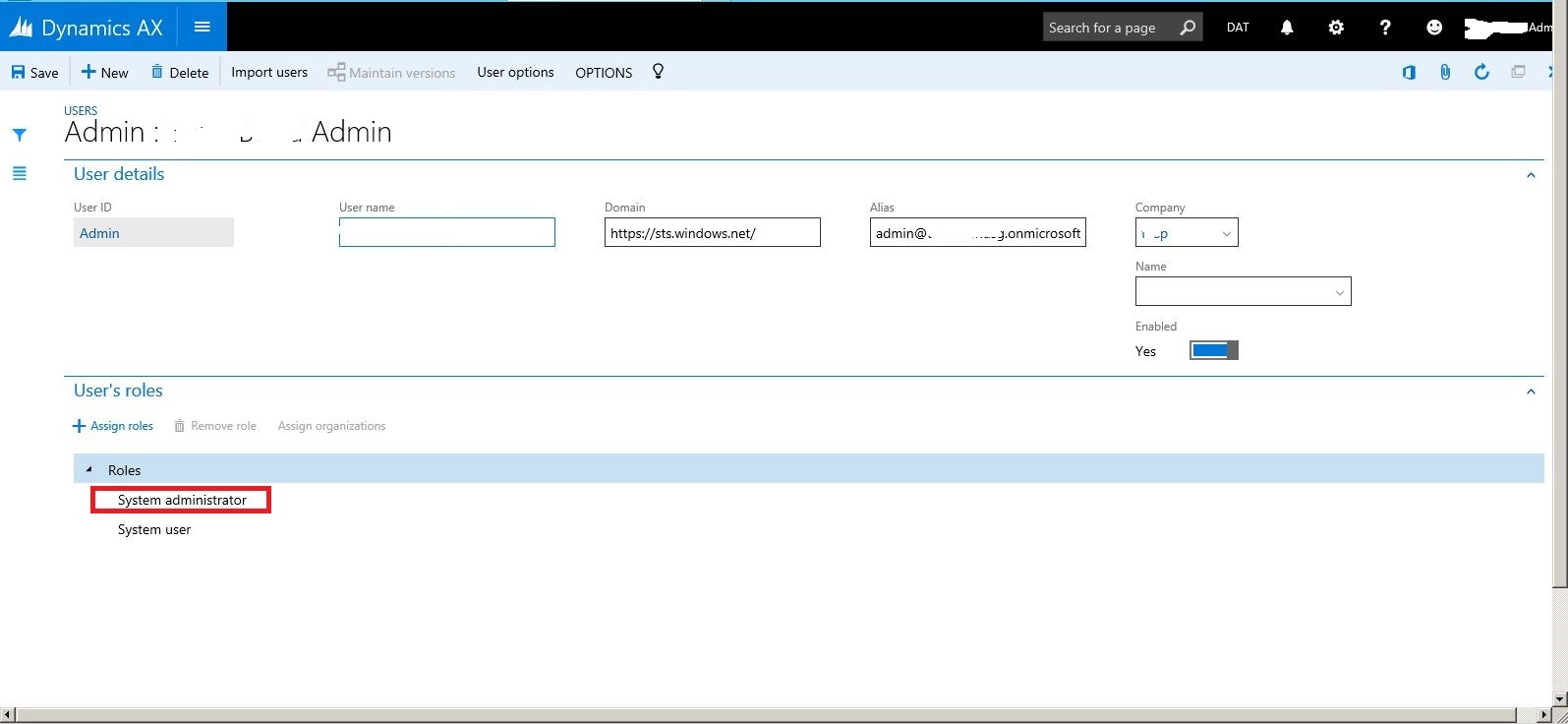Open the help question mark
The height and width of the screenshot is (724, 1568).
point(1385,28)
